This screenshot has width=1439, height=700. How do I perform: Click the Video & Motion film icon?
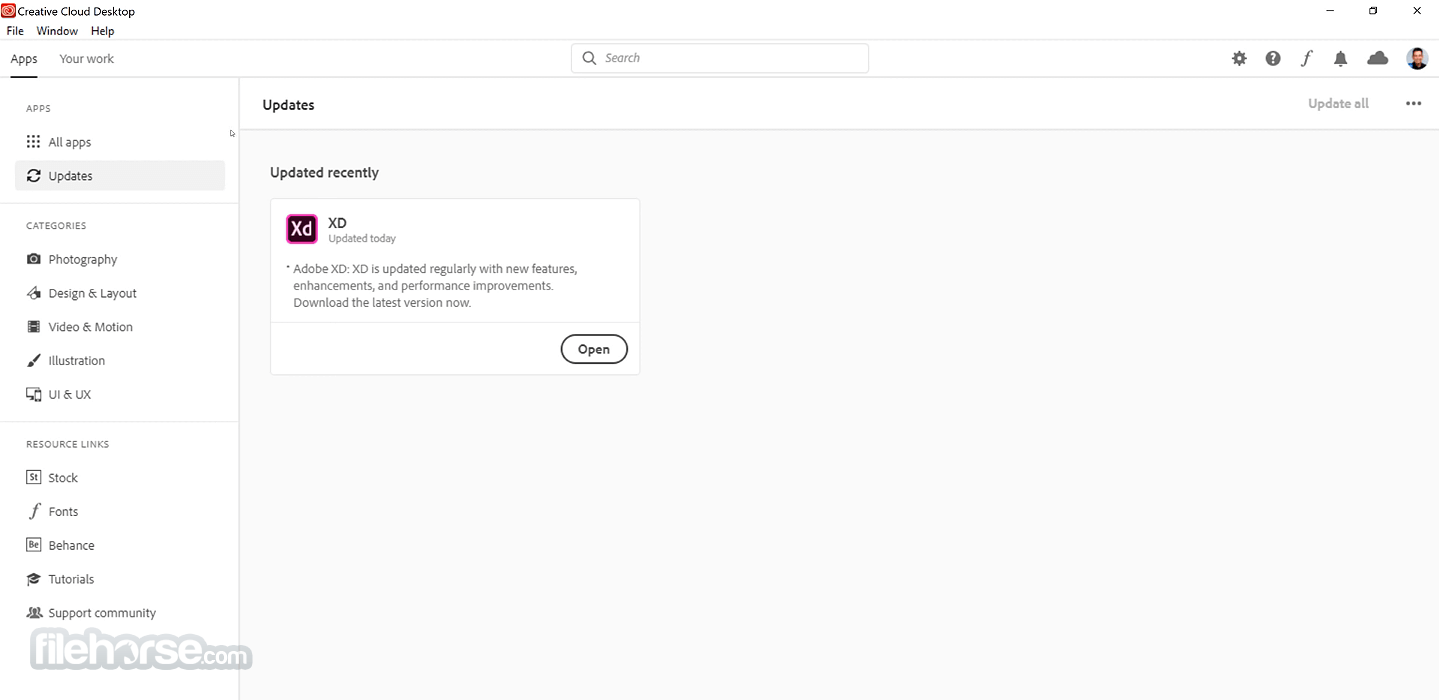33,327
